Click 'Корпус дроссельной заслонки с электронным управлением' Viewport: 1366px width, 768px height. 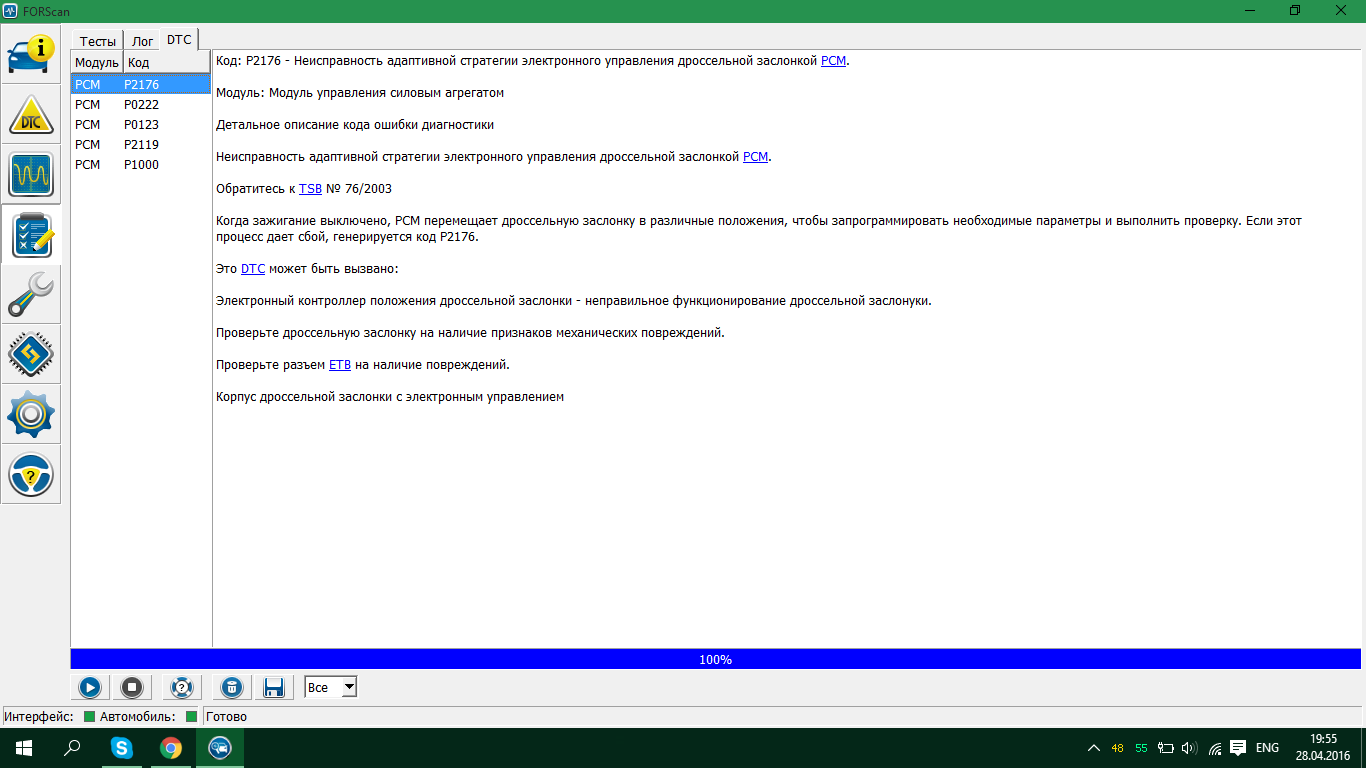tap(390, 397)
